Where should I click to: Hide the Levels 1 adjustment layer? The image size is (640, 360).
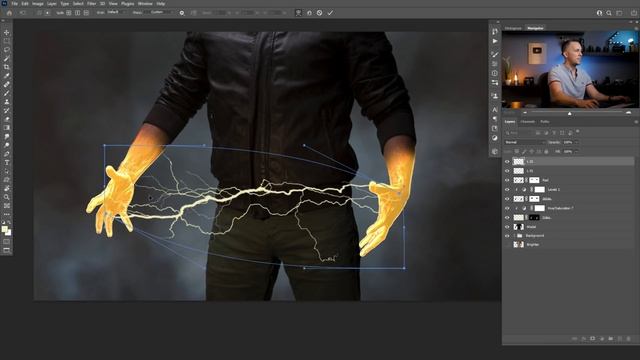click(507, 189)
